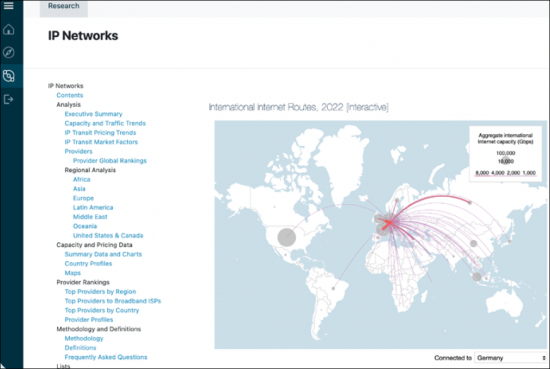Viewport: 550px width, 369px height.
Task: Open United States & Canada analysis
Action: click(108, 235)
